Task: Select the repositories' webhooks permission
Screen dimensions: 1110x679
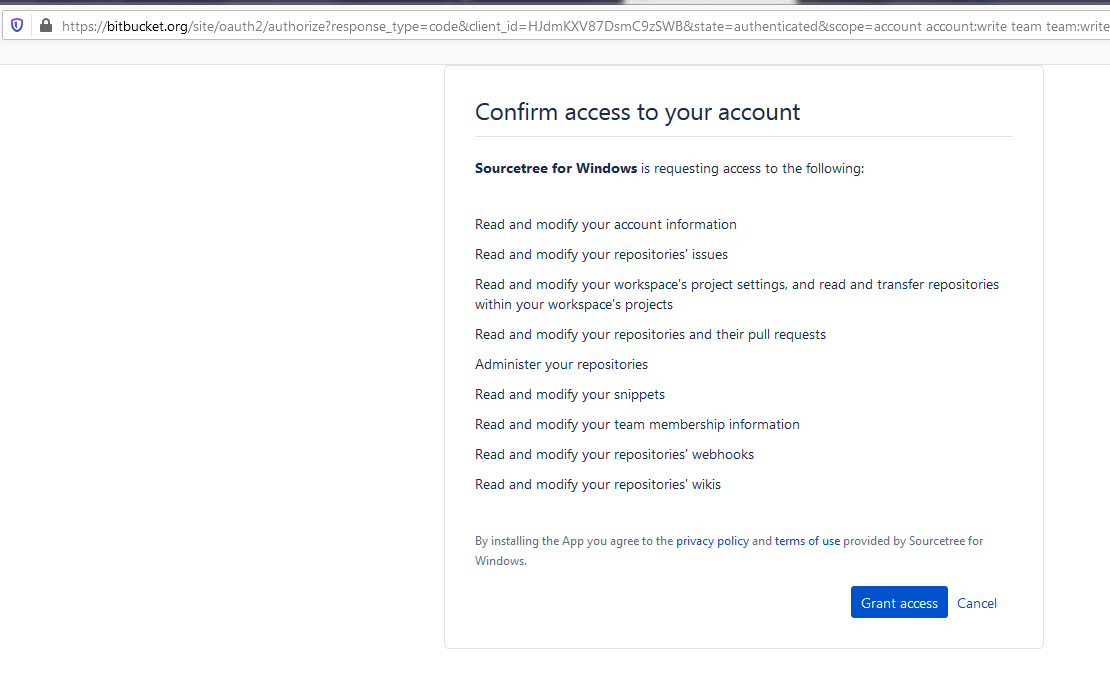Action: (x=614, y=455)
